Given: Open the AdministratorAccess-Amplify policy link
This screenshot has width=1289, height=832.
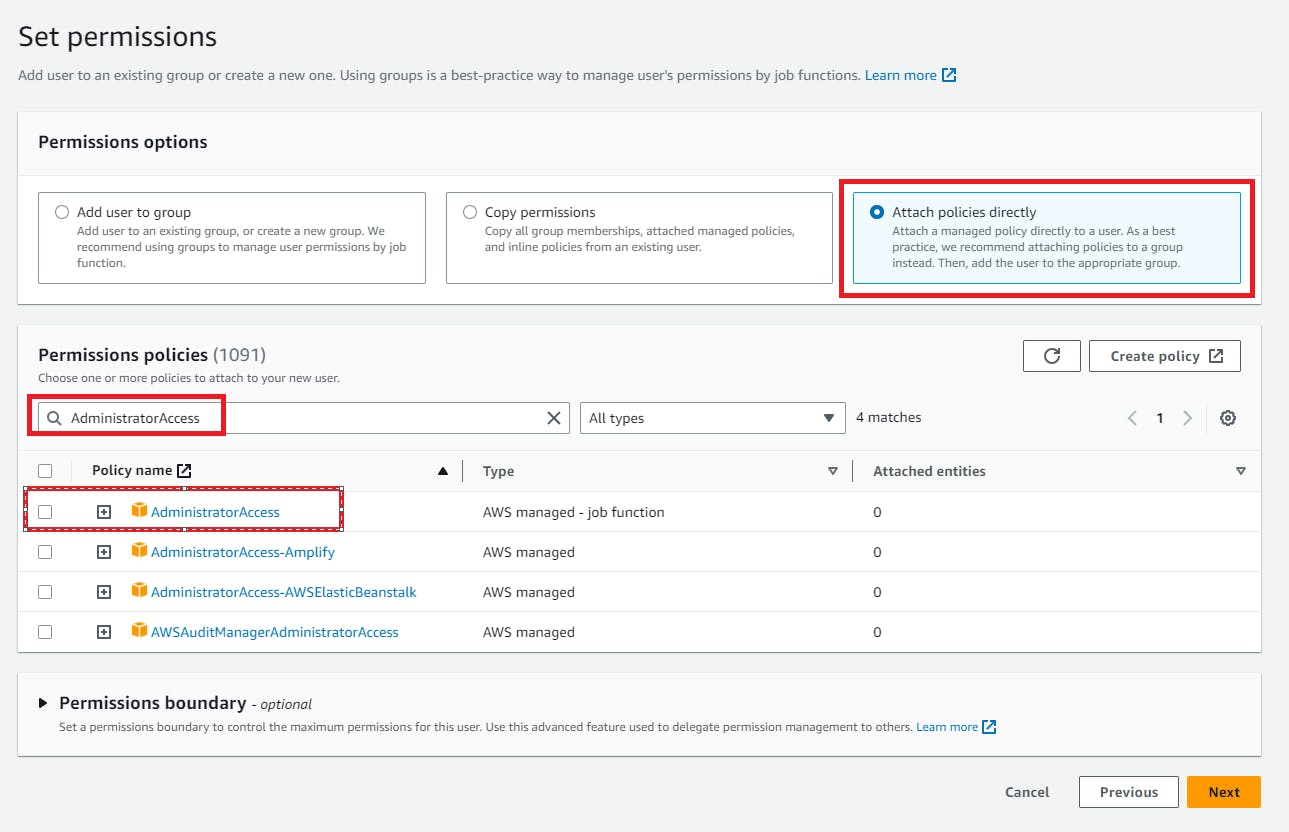Looking at the screenshot, I should (242, 552).
